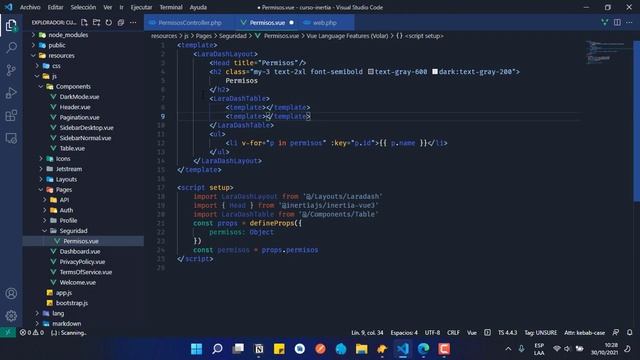Open the Remote Explorer view

pos(11,138)
